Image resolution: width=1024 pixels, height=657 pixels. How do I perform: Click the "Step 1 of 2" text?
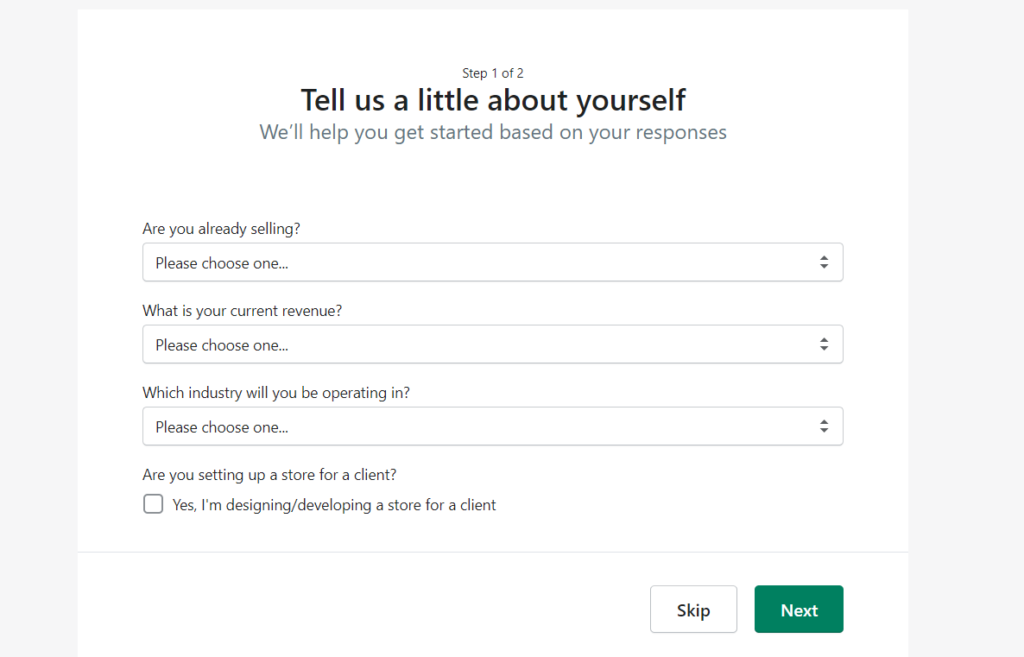click(x=493, y=73)
